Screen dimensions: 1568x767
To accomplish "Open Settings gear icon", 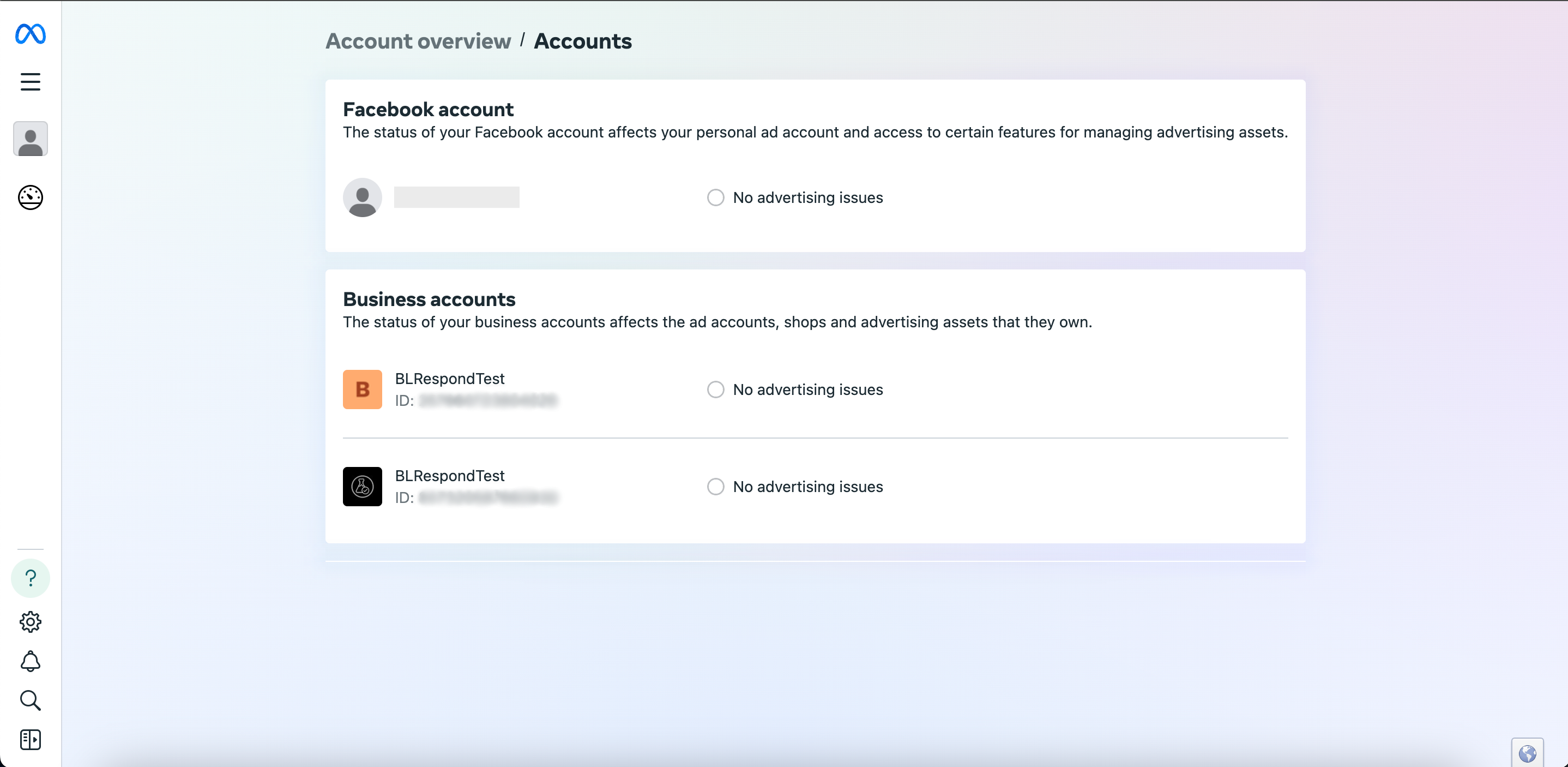I will 31,621.
